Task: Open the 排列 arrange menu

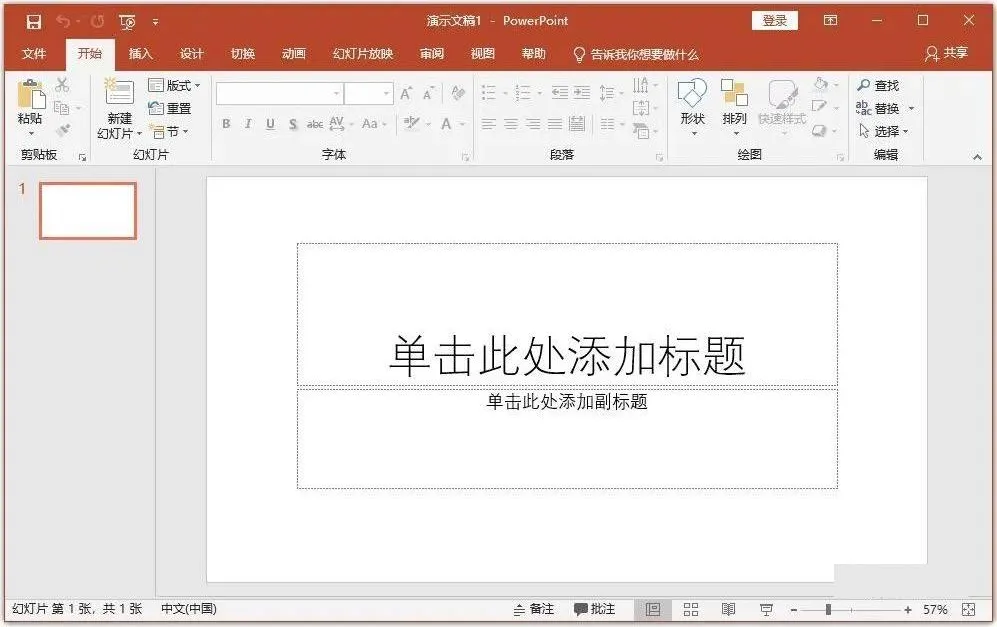Action: coord(734,107)
